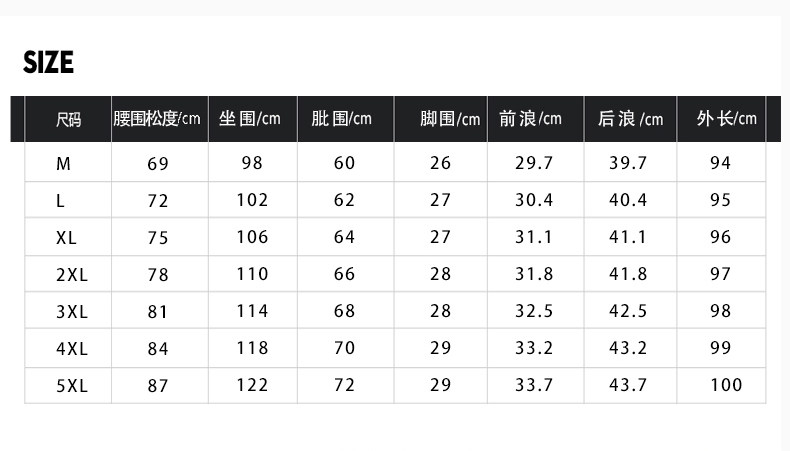Select the 尺码 column header

[68, 120]
